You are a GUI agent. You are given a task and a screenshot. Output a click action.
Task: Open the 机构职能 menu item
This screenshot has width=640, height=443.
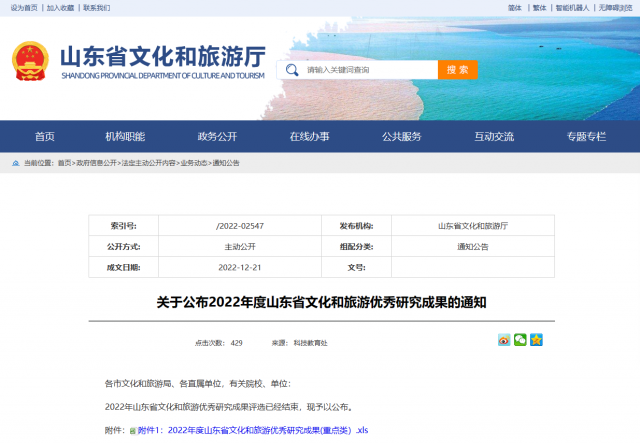[125, 137]
